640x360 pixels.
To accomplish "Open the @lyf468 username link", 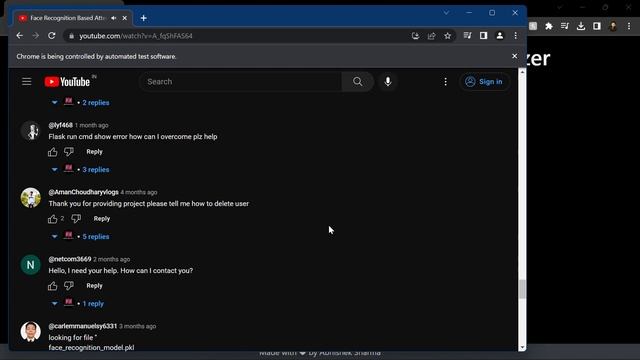I will click(60, 125).
